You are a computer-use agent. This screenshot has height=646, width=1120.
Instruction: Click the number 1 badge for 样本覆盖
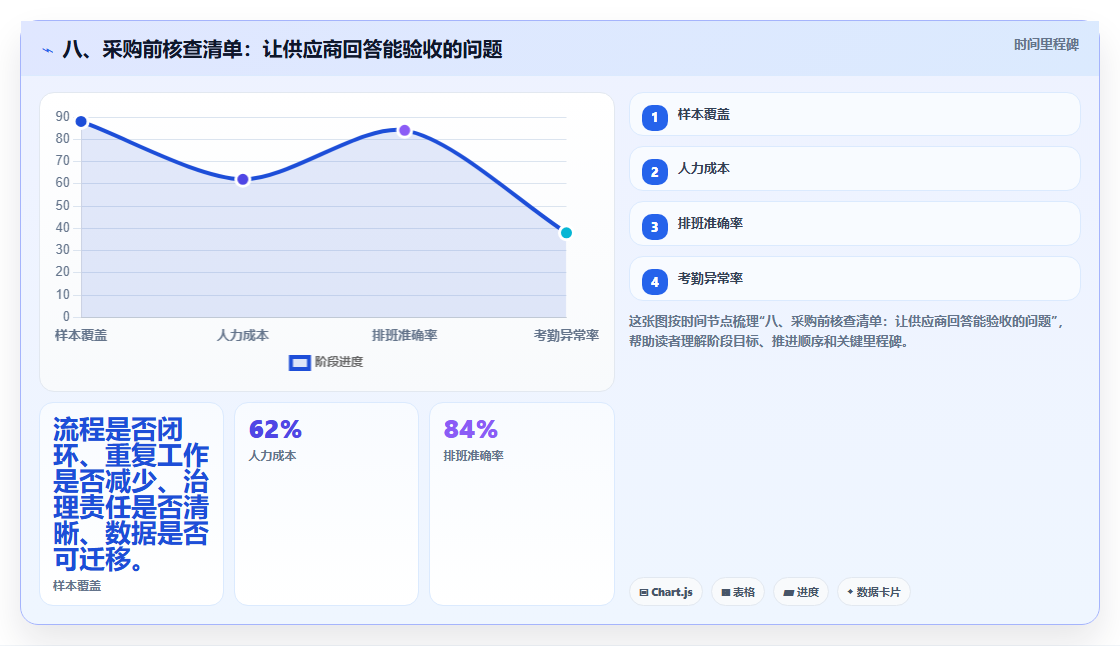(654, 118)
